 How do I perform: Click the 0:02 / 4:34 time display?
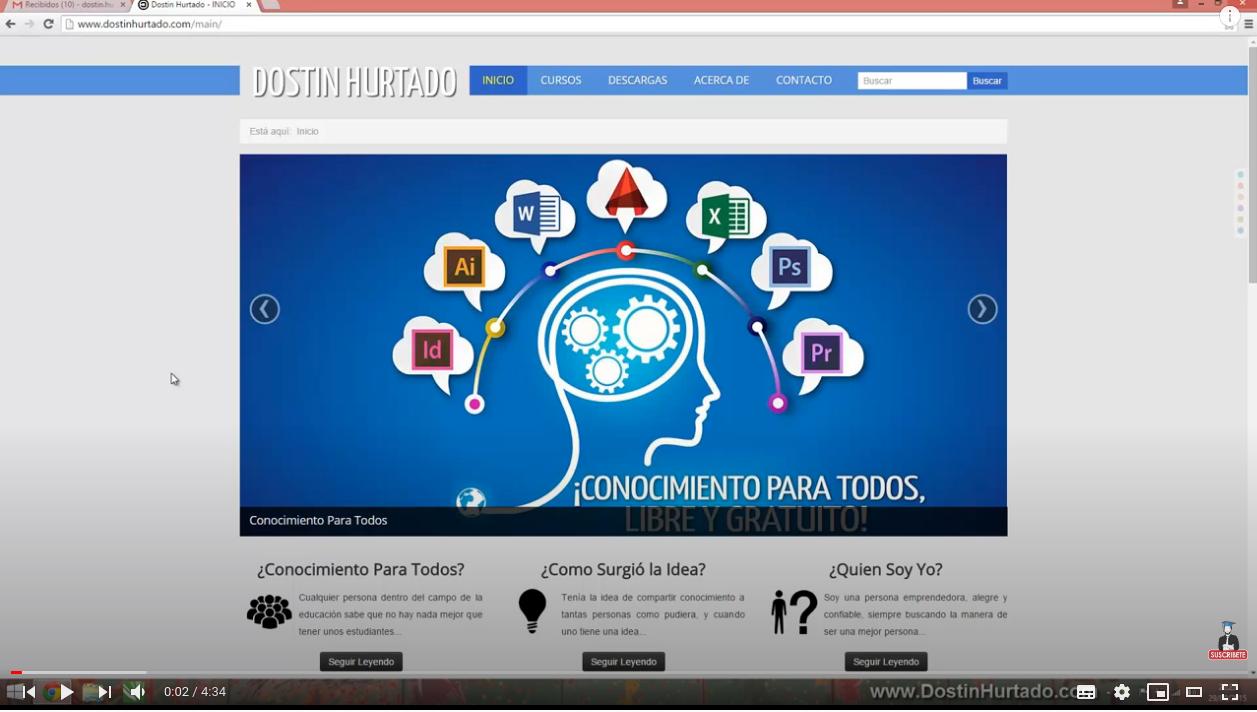tap(195, 692)
